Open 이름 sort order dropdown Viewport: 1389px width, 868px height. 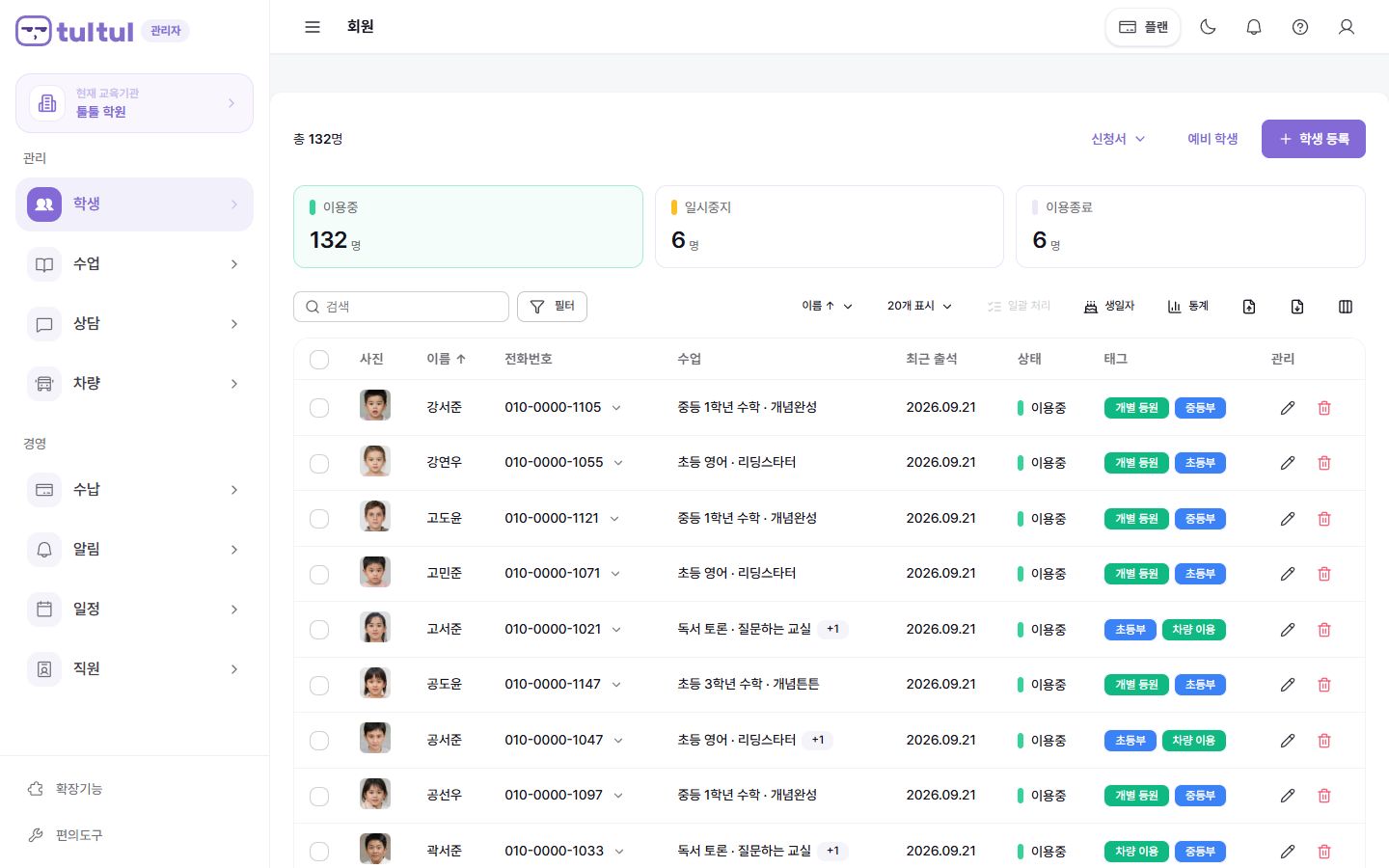[827, 307]
